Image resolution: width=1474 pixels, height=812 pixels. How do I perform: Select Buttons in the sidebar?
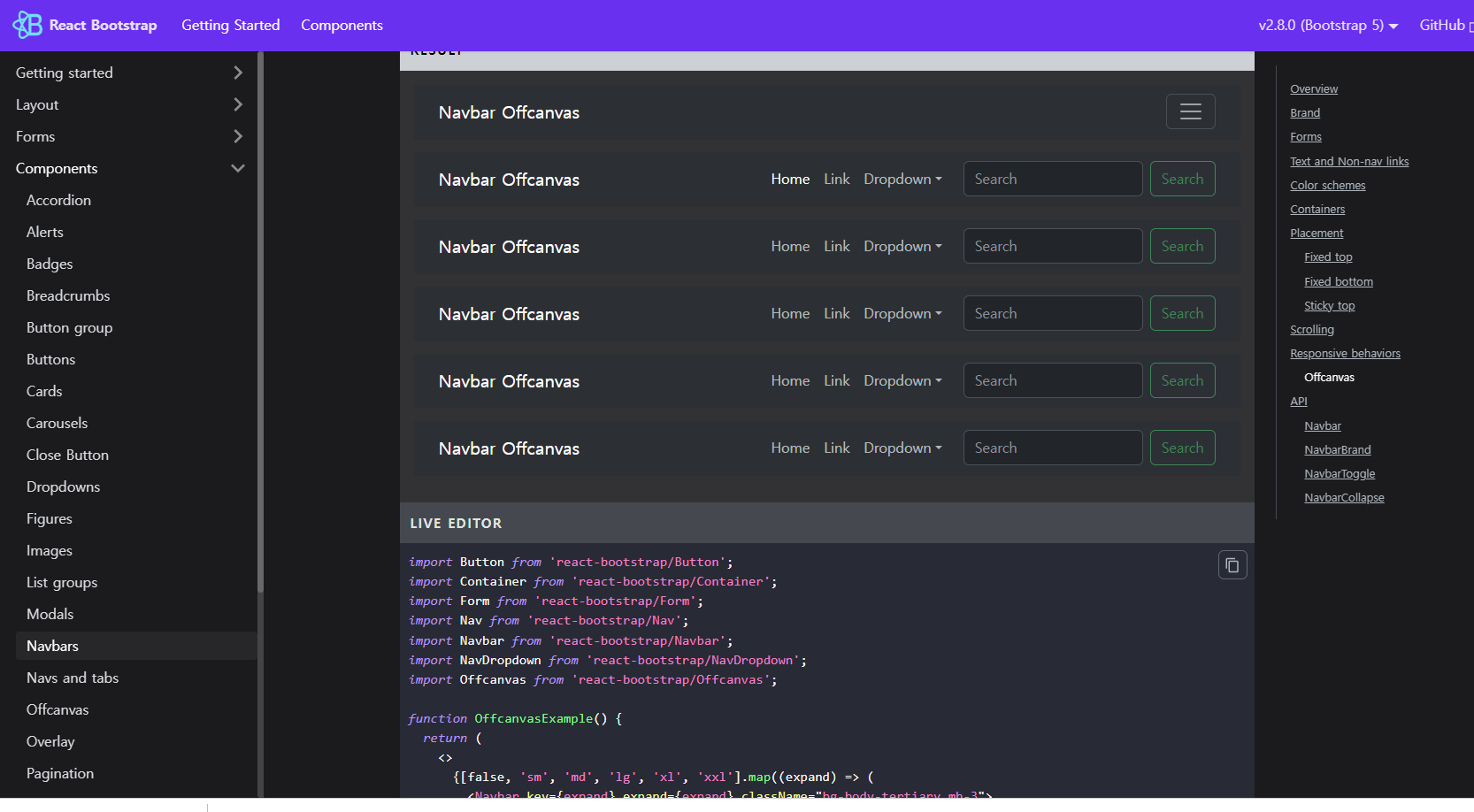tap(50, 359)
